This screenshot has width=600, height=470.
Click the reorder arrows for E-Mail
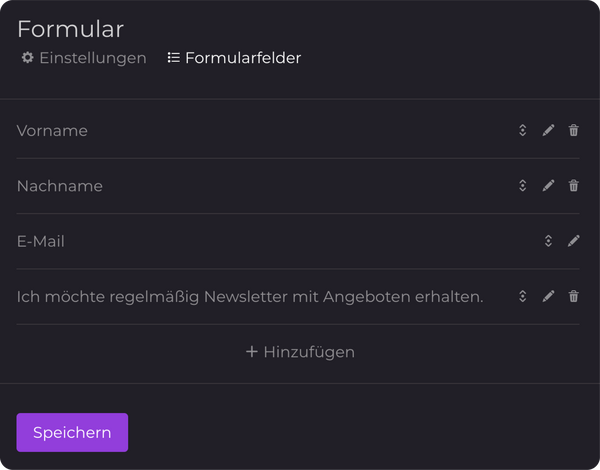(x=548, y=241)
